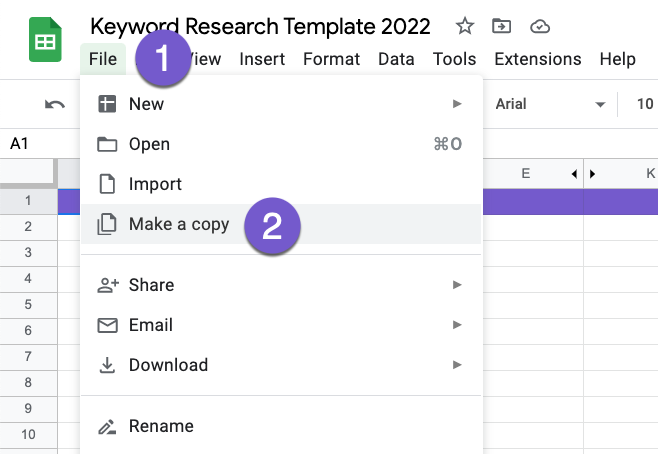
Task: Click the Open folder icon
Action: click(x=107, y=144)
